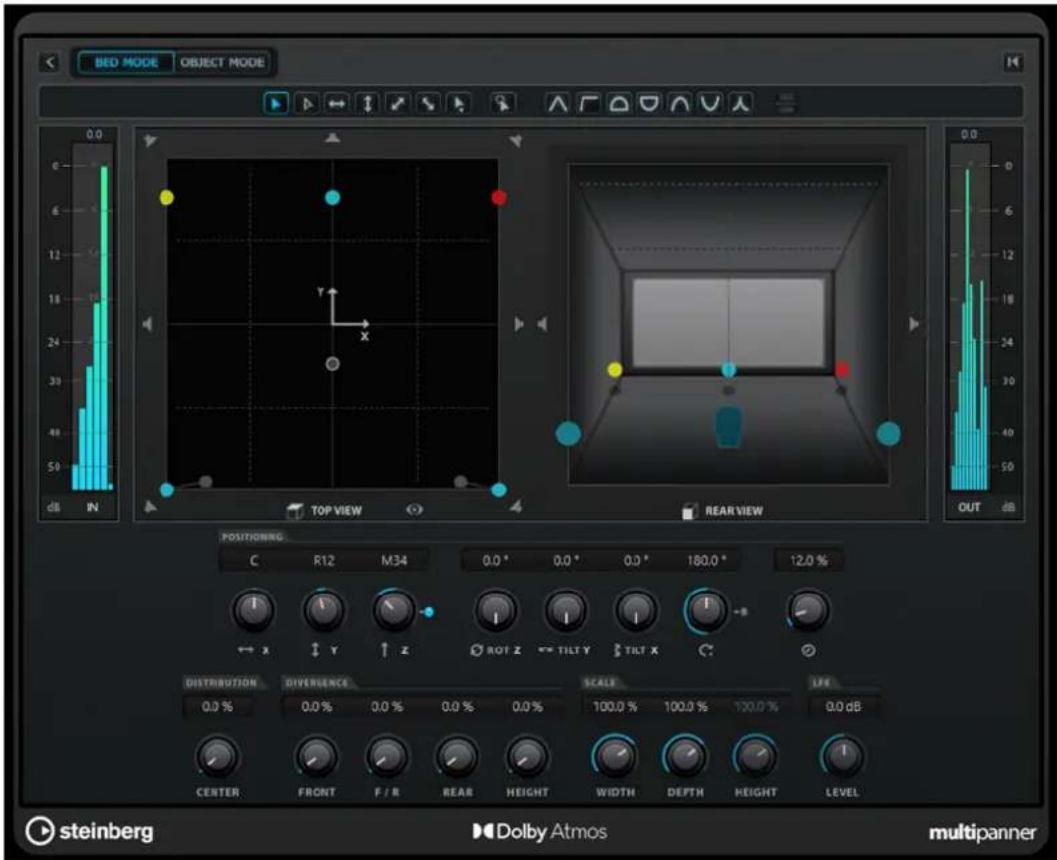Viewport: 1057px width, 860px height.
Task: Click right arrow of the rear view
Action: [914, 324]
